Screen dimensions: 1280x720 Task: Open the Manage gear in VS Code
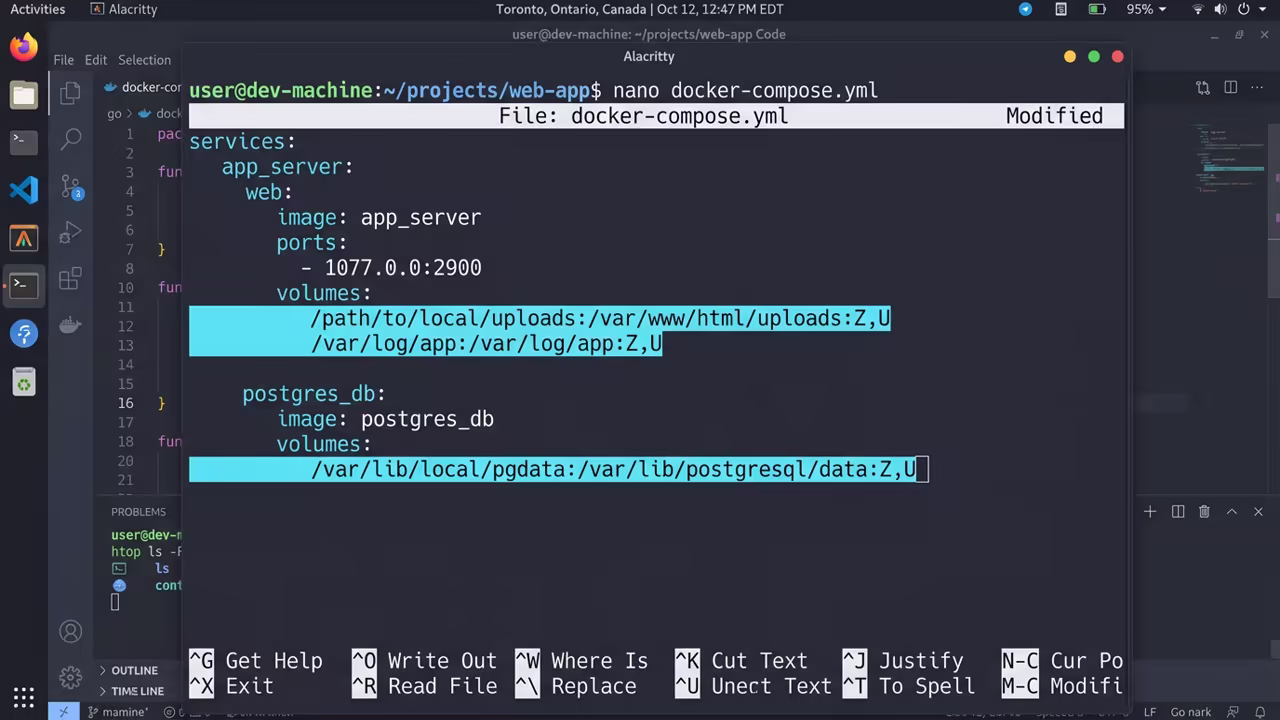point(70,678)
